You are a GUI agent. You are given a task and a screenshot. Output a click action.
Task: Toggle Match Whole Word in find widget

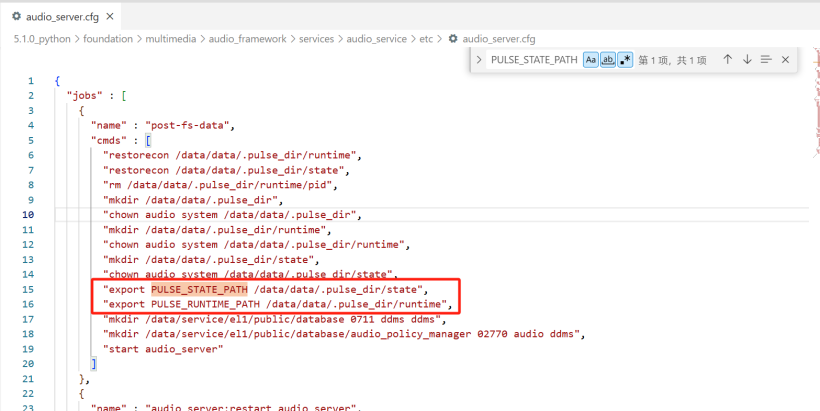(x=608, y=60)
